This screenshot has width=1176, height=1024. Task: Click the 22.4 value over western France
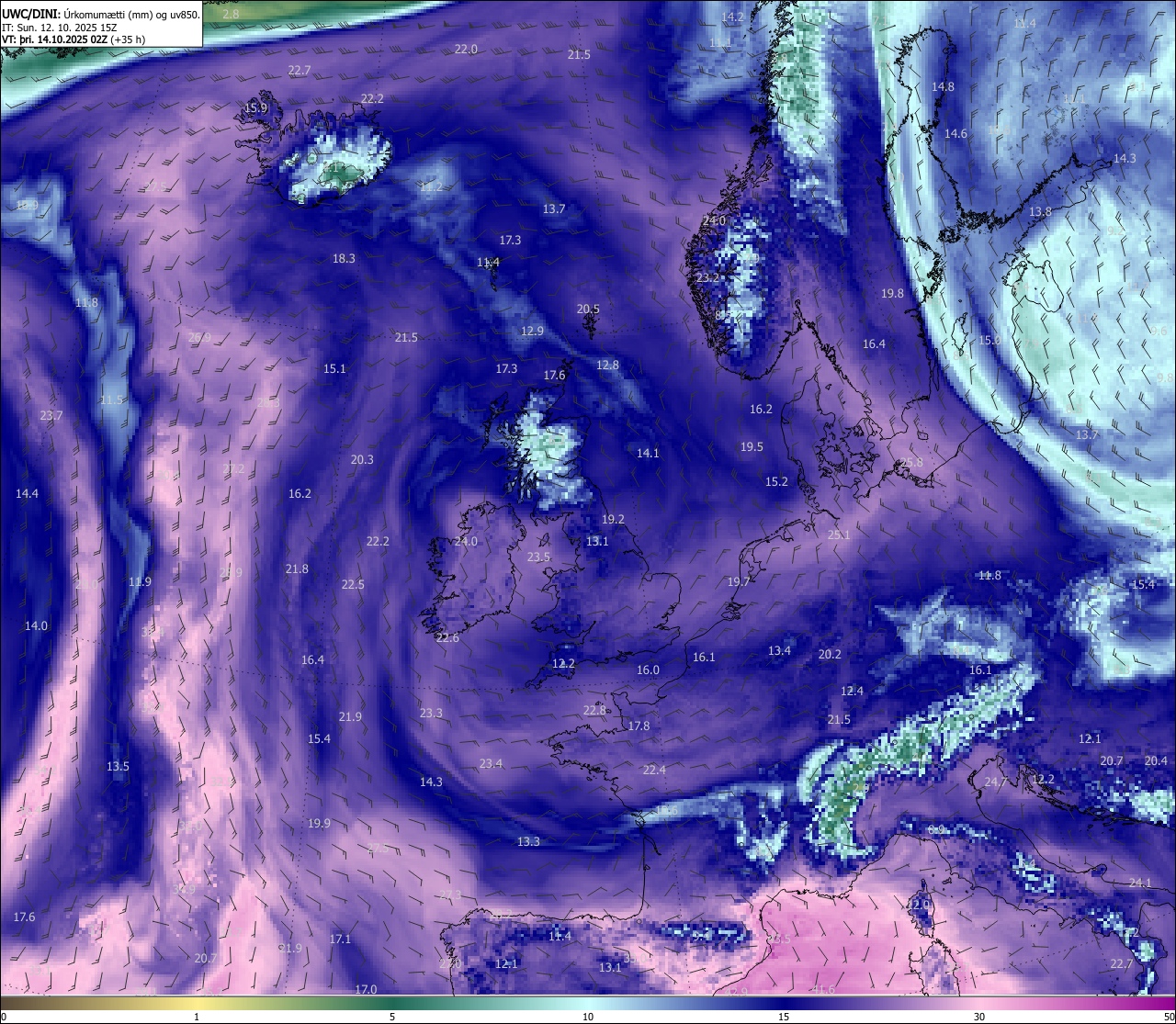point(654,770)
